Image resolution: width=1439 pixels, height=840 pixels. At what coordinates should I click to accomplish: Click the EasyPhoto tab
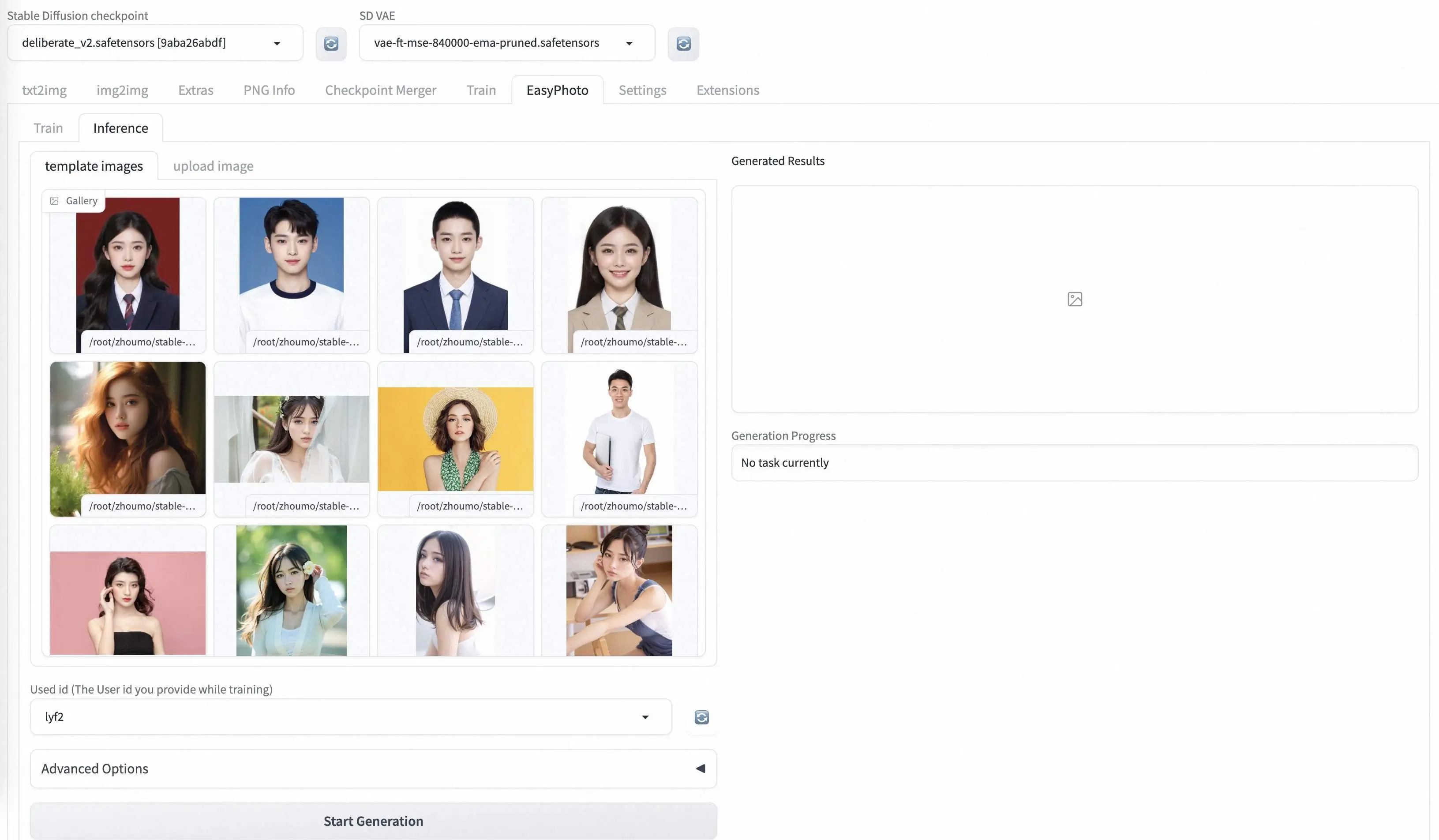(557, 89)
